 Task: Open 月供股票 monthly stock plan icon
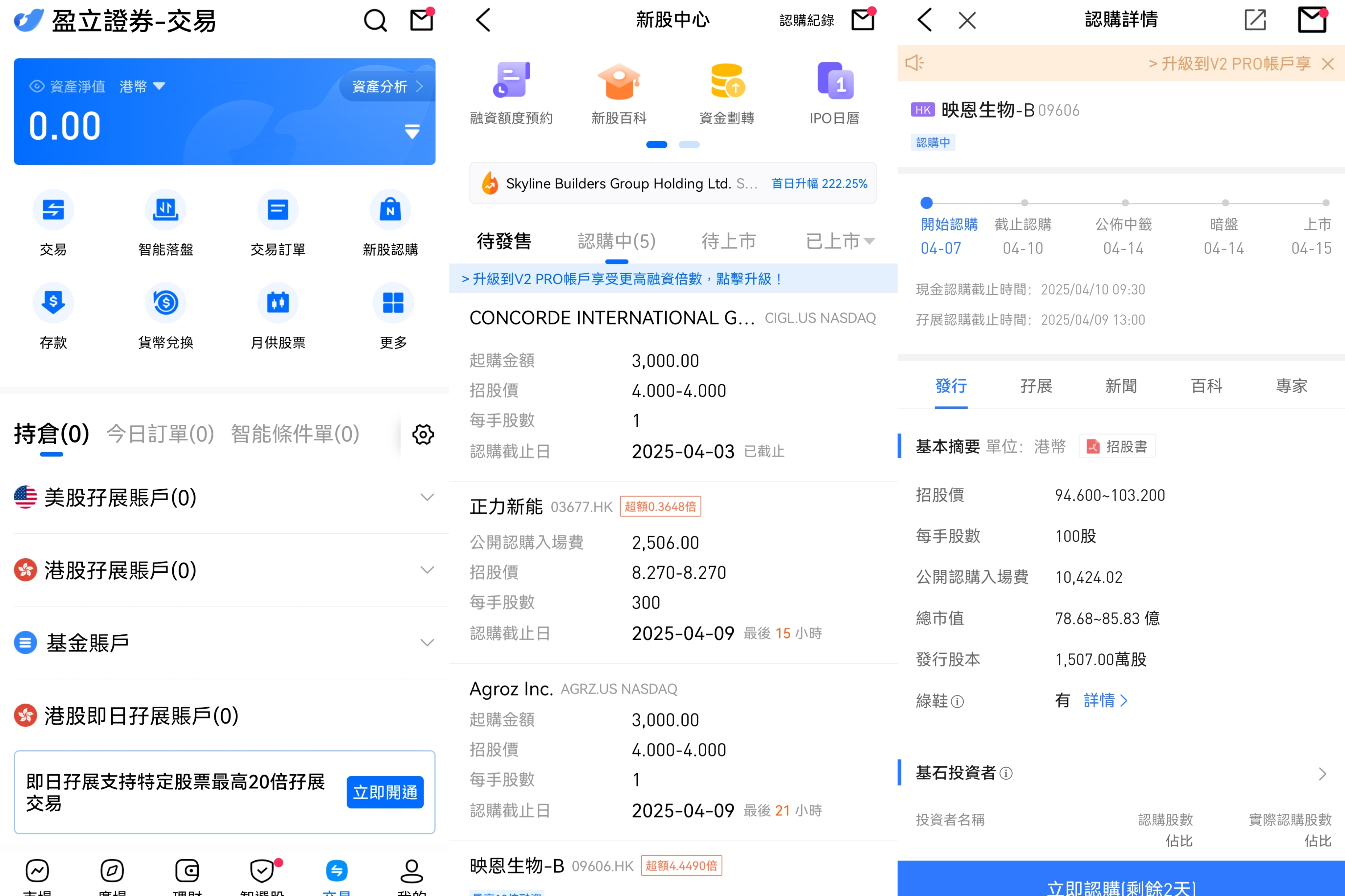point(278,302)
